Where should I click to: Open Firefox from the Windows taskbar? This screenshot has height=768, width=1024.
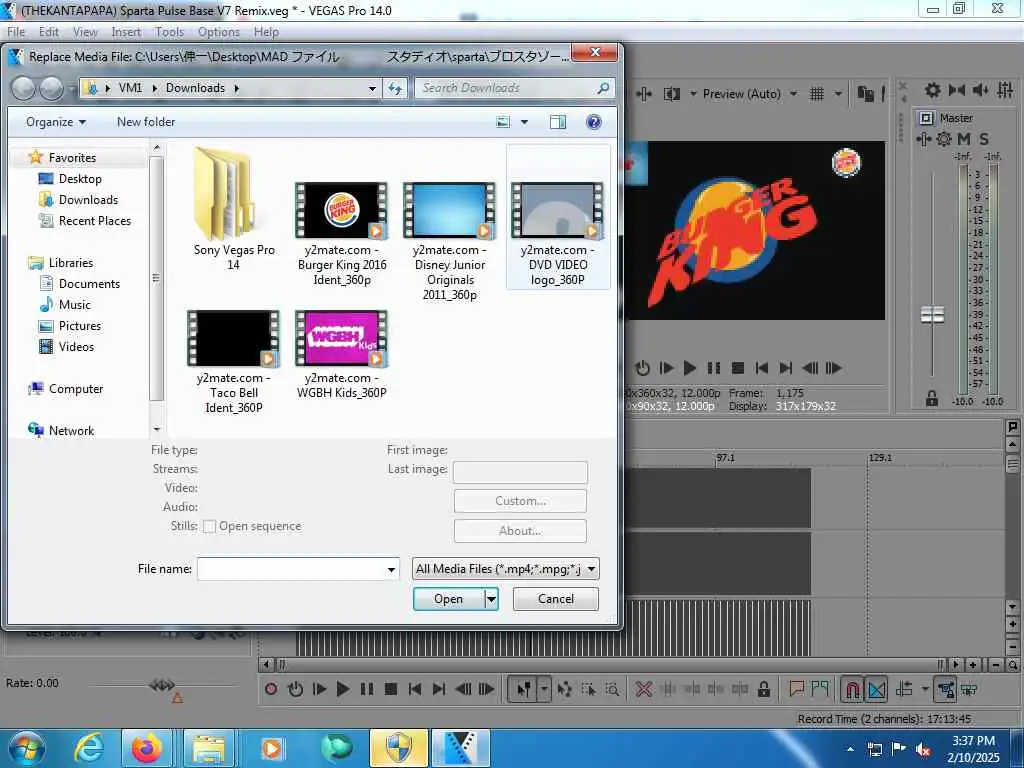pyautogui.click(x=147, y=748)
